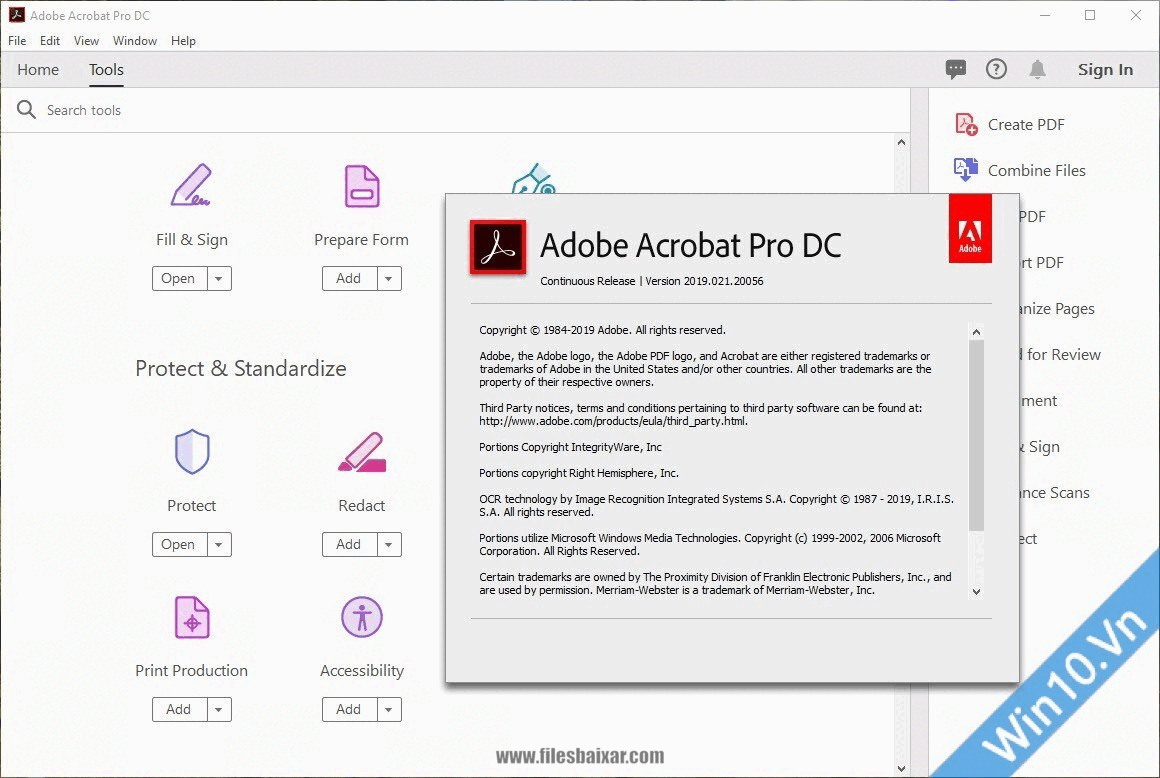The image size is (1160, 778).
Task: Click the Add button under Redact
Action: pos(349,544)
